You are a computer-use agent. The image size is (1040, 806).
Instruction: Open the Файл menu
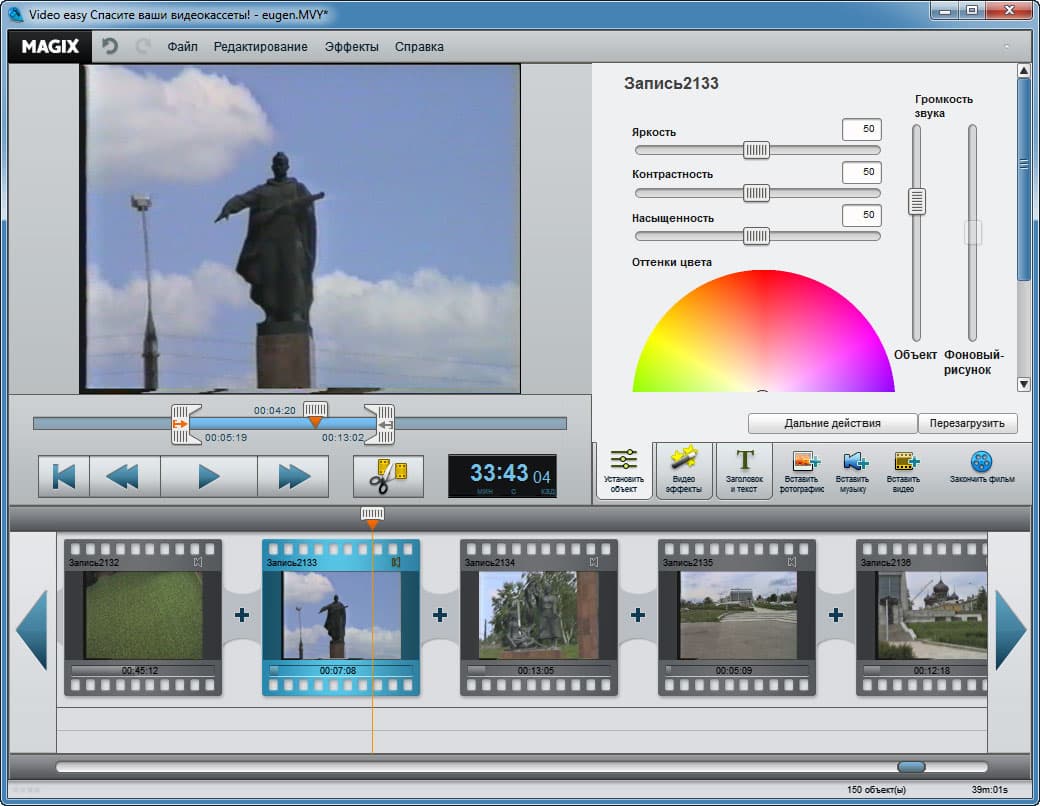click(x=182, y=47)
